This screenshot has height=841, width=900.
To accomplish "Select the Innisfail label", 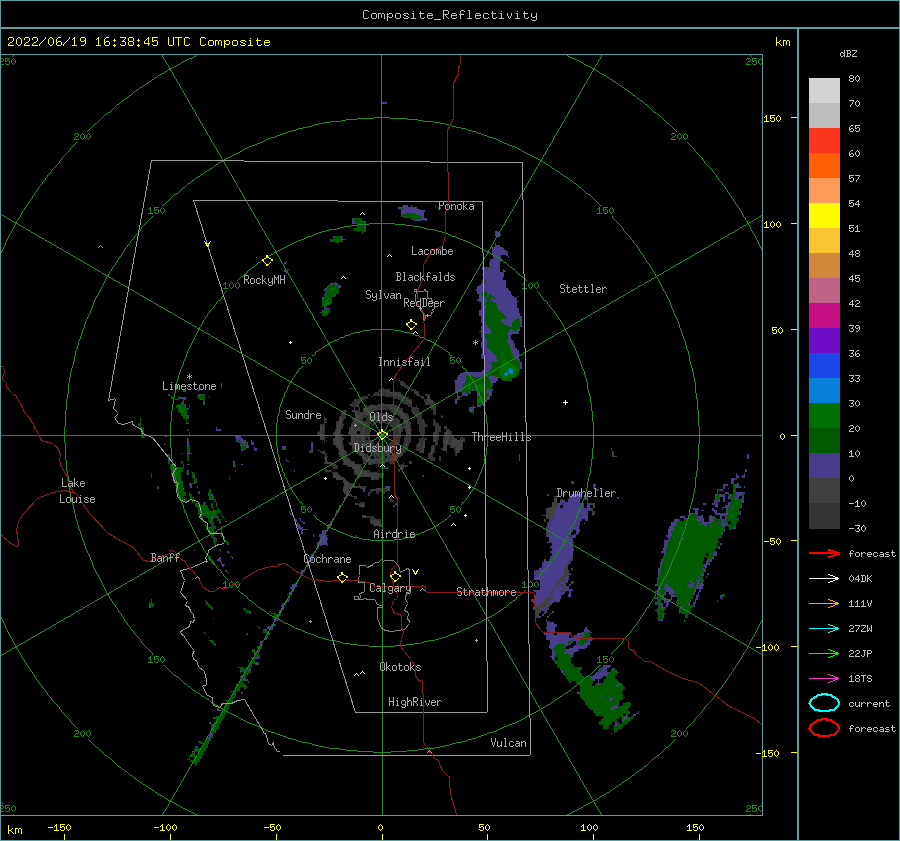I will [x=404, y=362].
